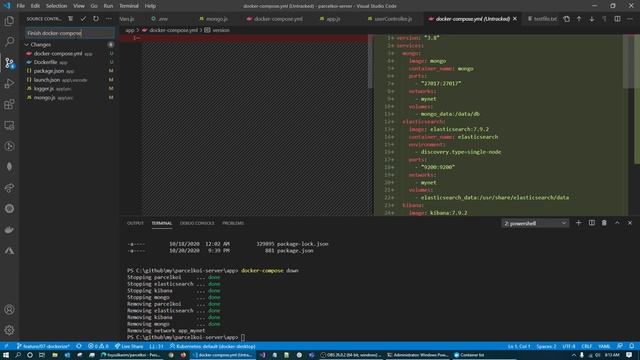Open the Run and Debug view
The width and height of the screenshot is (640, 360).
tap(9, 83)
